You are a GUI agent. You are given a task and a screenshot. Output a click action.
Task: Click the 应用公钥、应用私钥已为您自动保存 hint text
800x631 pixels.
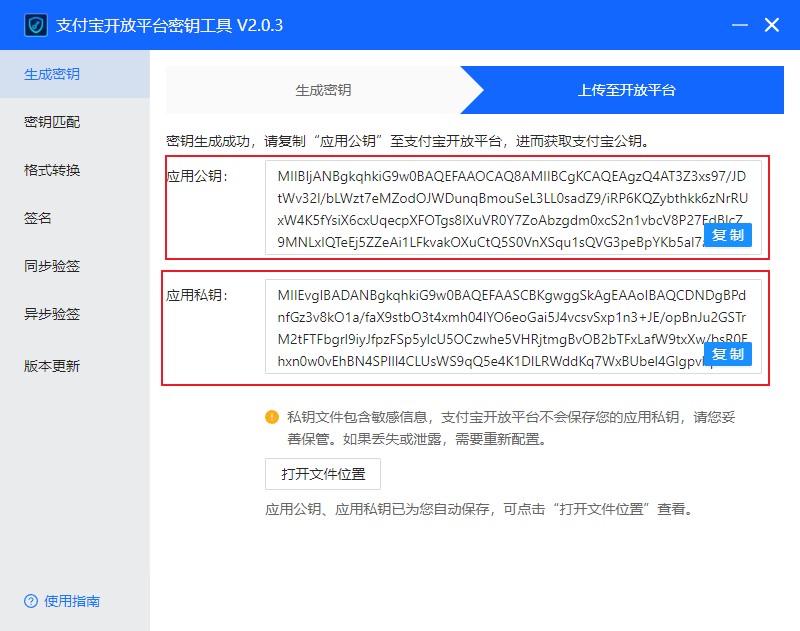480,509
